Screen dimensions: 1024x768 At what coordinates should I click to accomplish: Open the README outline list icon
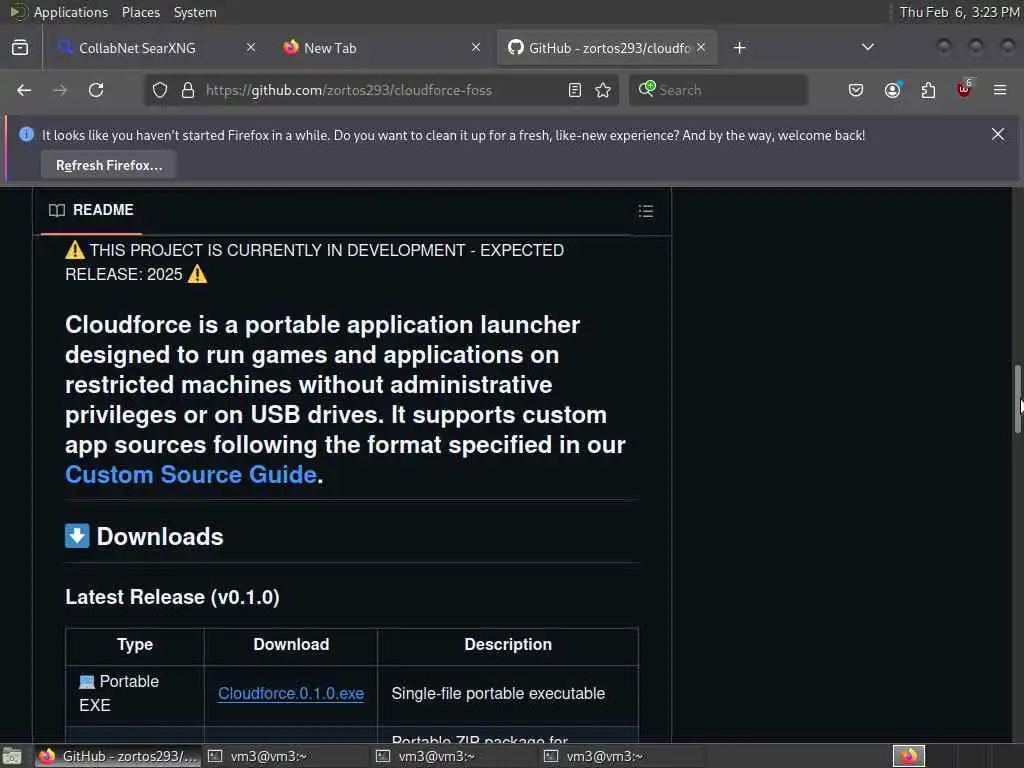point(645,210)
